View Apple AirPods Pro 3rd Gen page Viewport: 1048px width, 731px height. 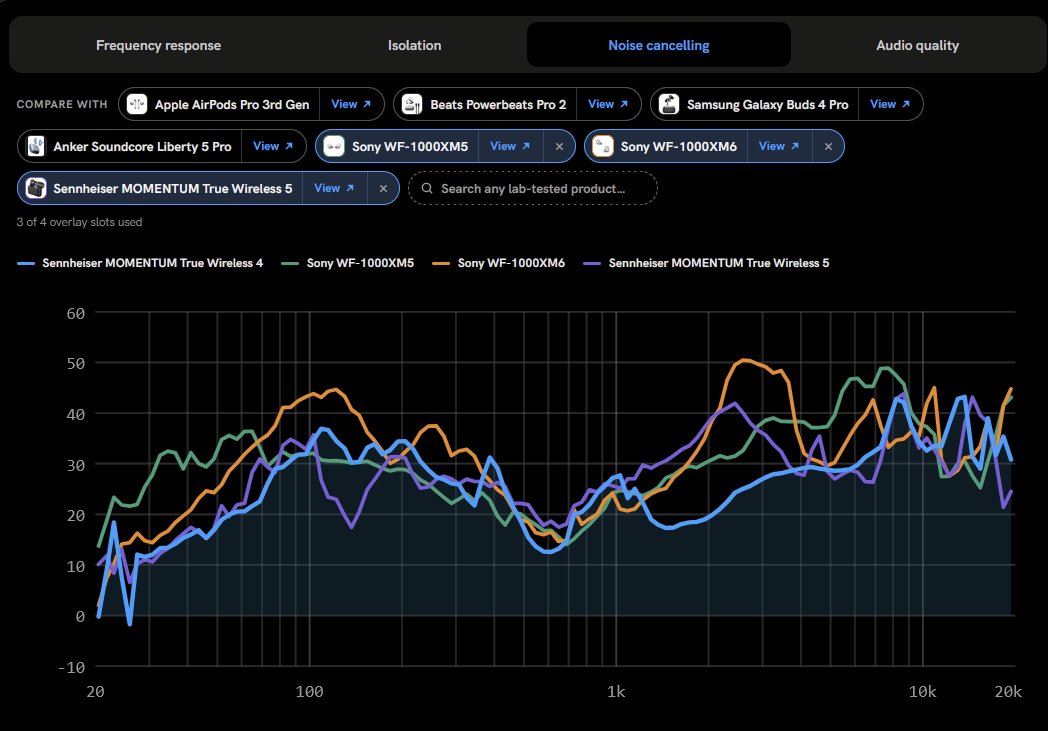tap(351, 104)
